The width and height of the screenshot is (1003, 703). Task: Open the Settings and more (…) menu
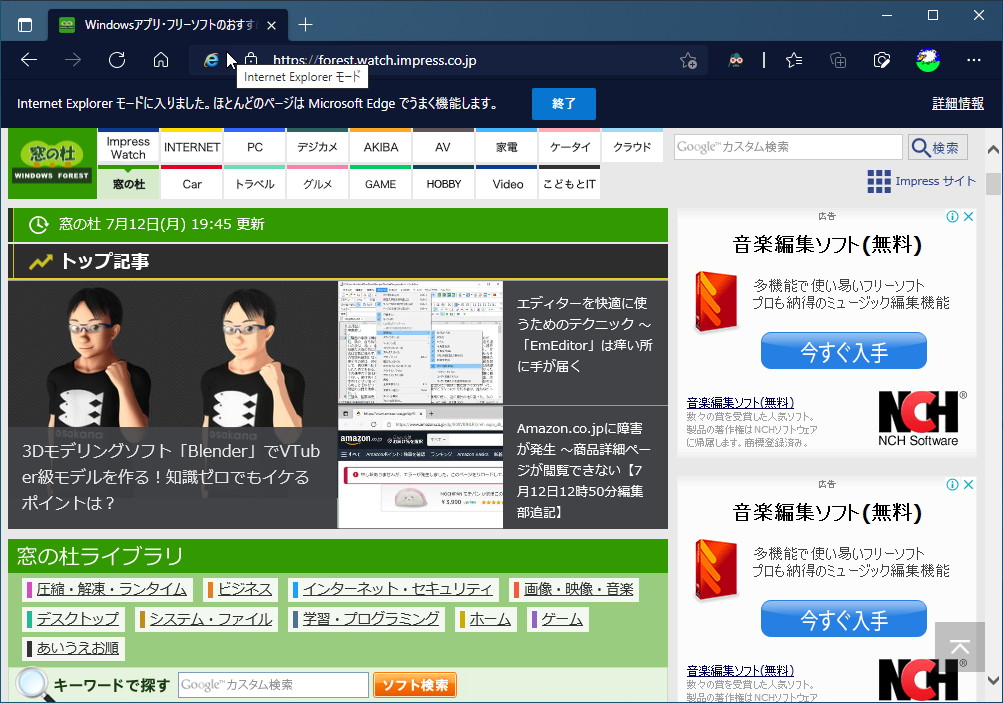point(973,60)
